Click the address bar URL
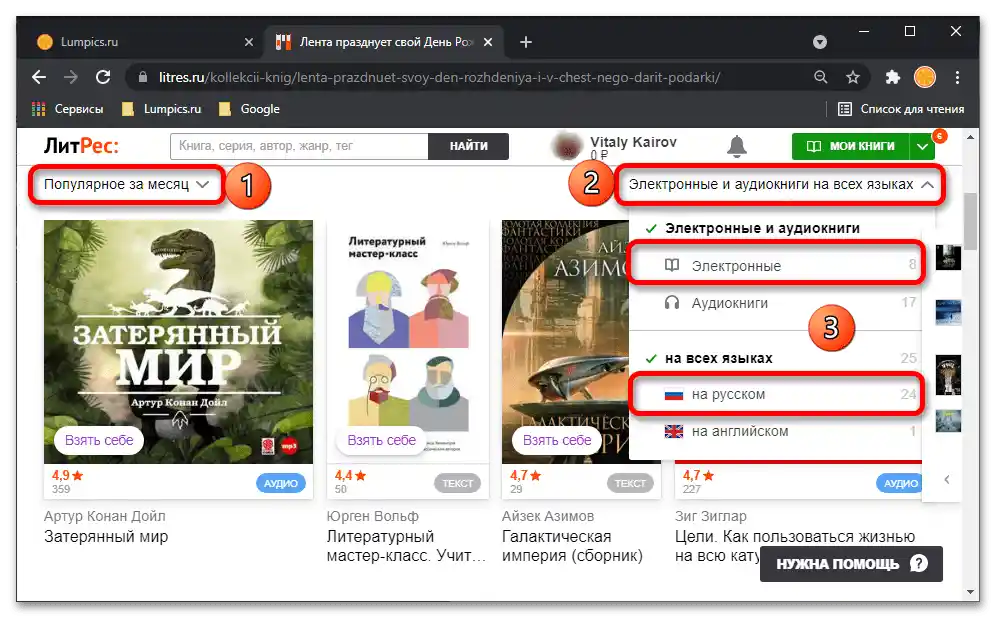996x618 pixels. (x=440, y=77)
